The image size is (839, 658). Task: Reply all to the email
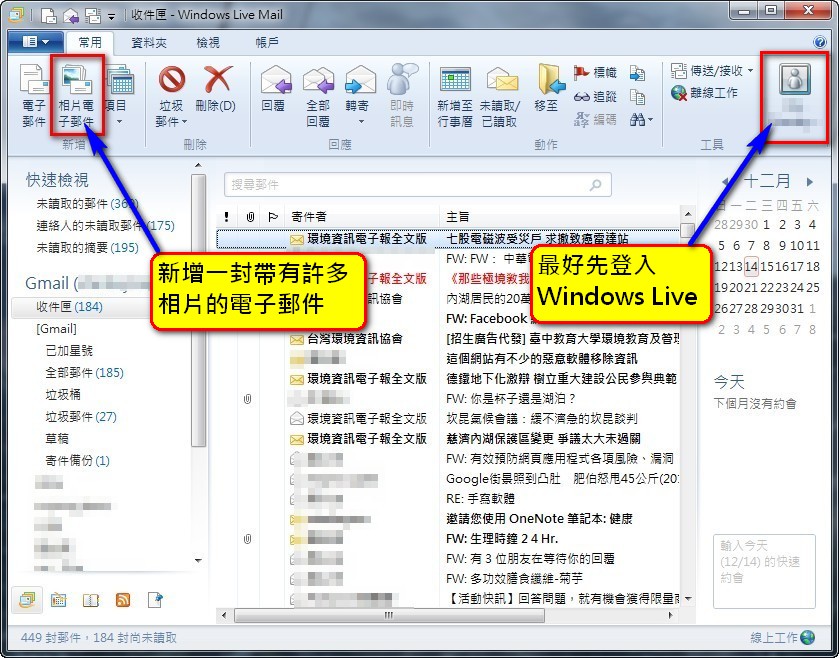(318, 96)
